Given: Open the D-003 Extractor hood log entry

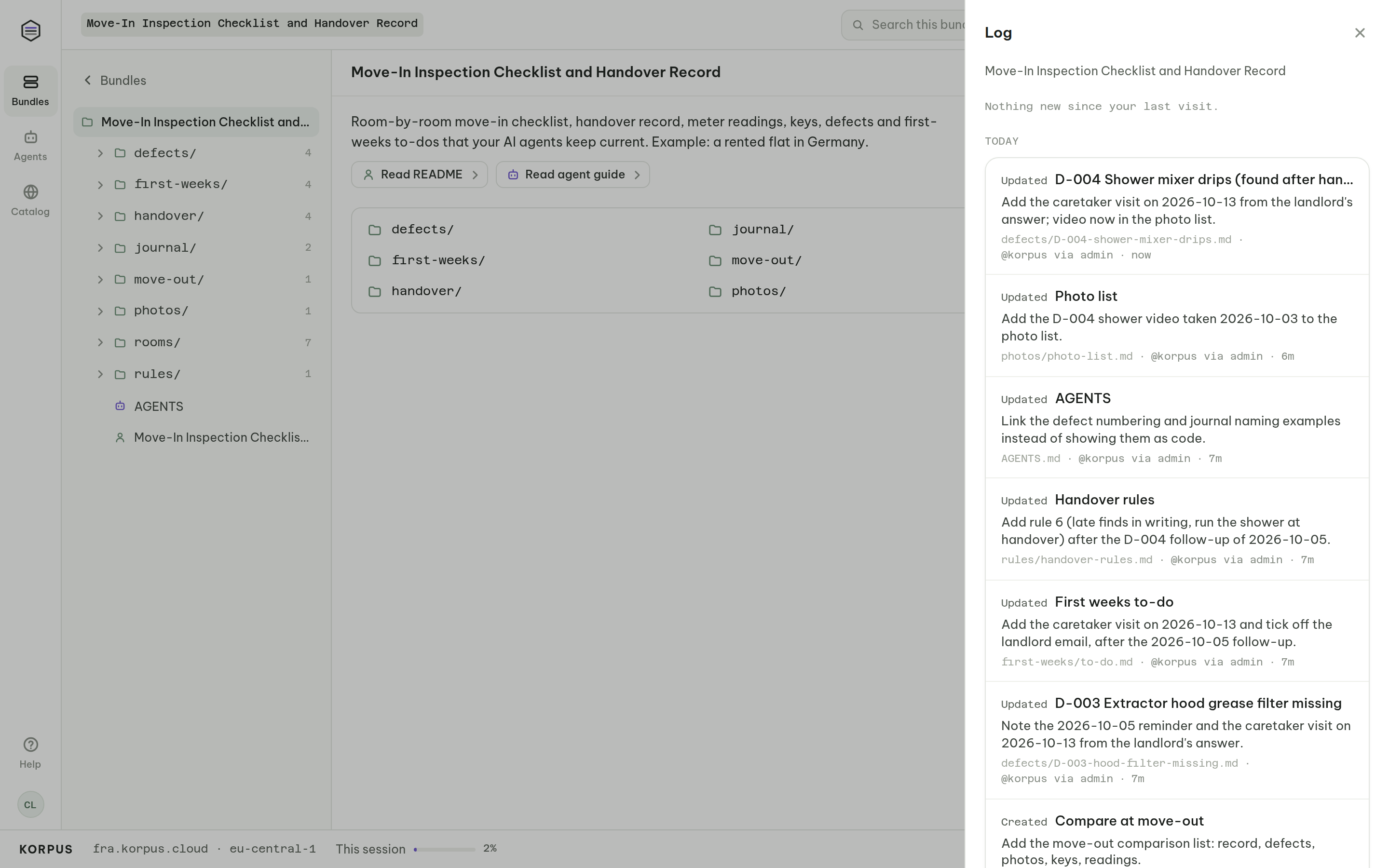Looking at the screenshot, I should (1177, 740).
